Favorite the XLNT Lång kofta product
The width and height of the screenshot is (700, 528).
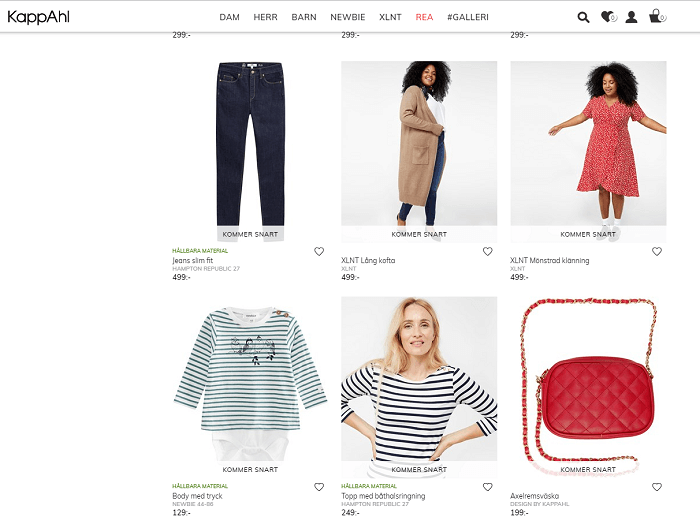pyautogui.click(x=488, y=252)
